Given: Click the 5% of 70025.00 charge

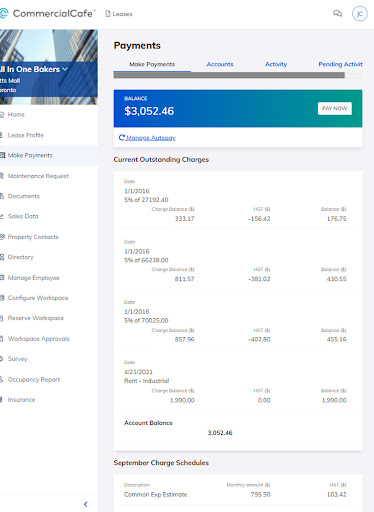Looking at the screenshot, I should tap(146, 320).
